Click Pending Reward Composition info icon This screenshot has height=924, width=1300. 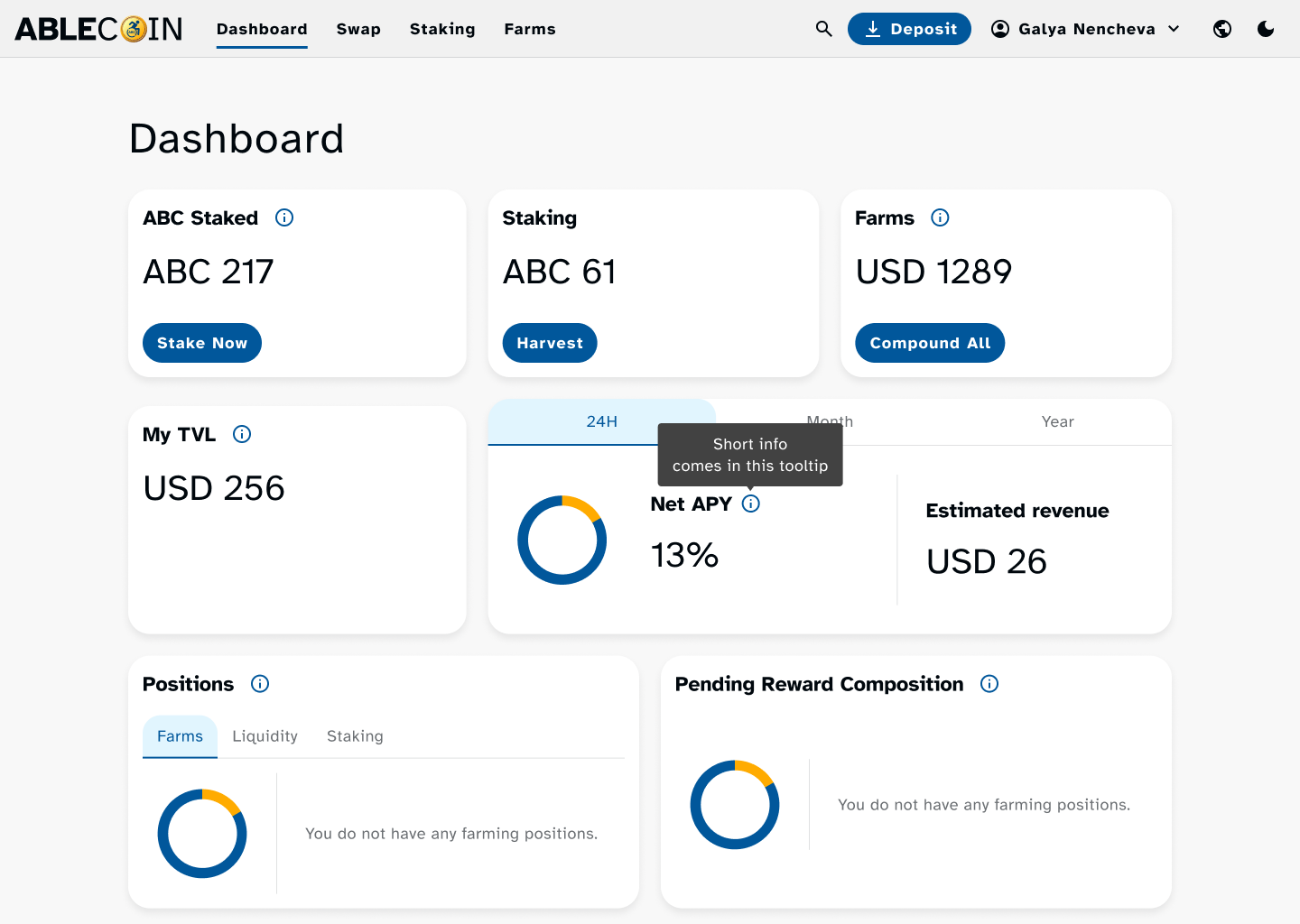989,684
